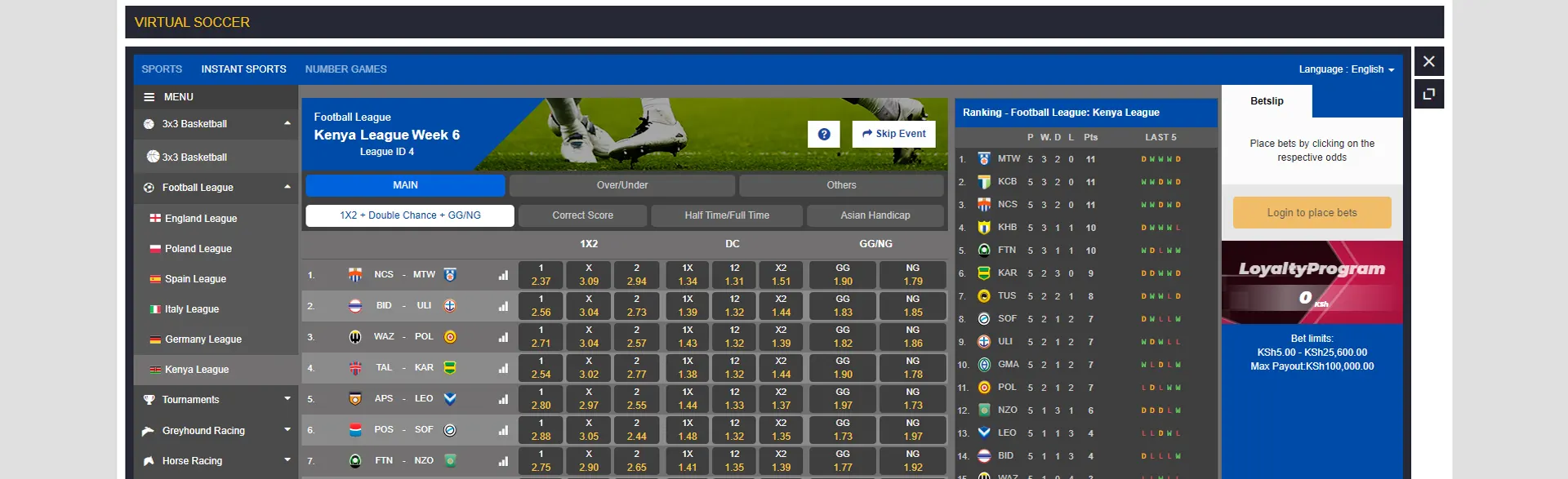Image resolution: width=1568 pixels, height=479 pixels.
Task: Click the hamburger MENU icon
Action: (x=149, y=97)
